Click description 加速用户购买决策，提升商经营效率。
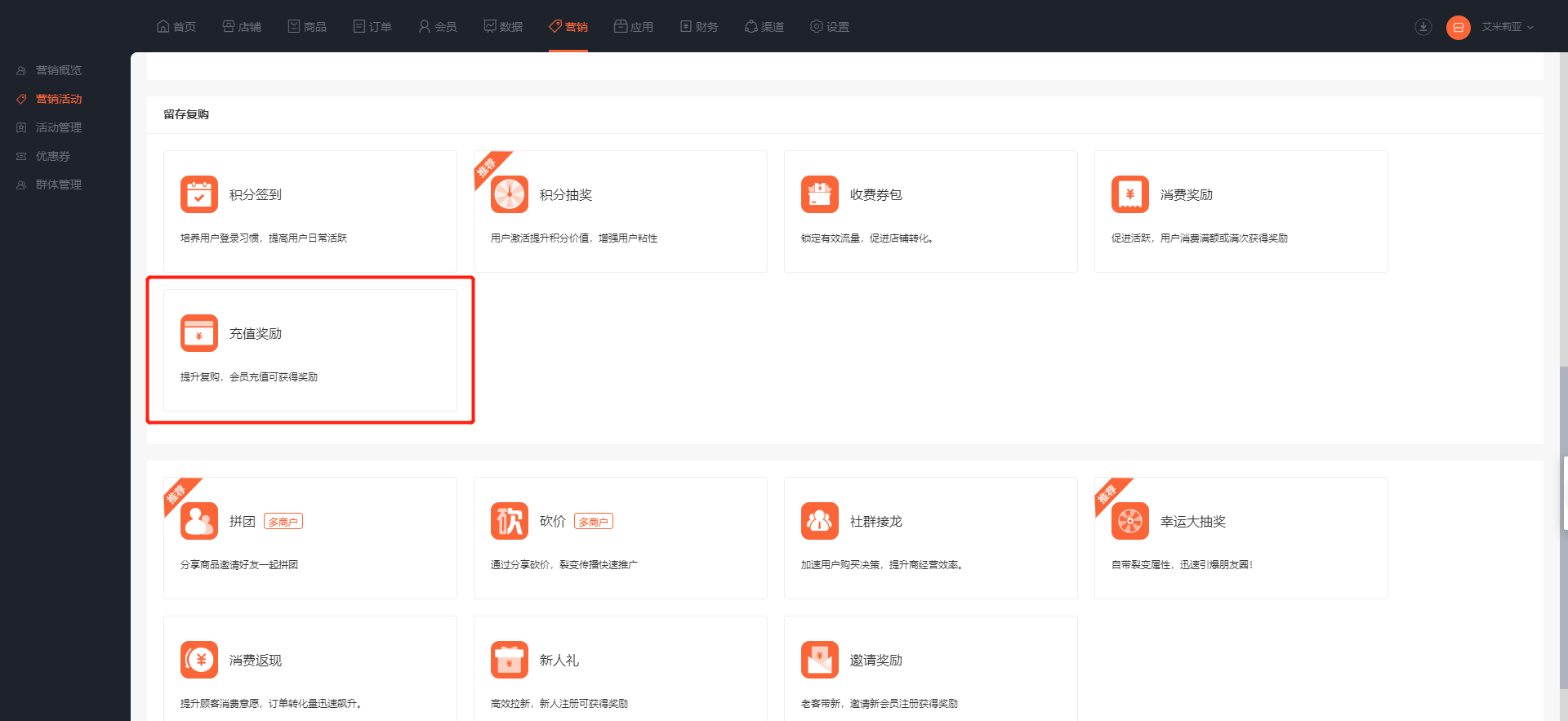This screenshot has width=1568, height=721. pos(882,564)
